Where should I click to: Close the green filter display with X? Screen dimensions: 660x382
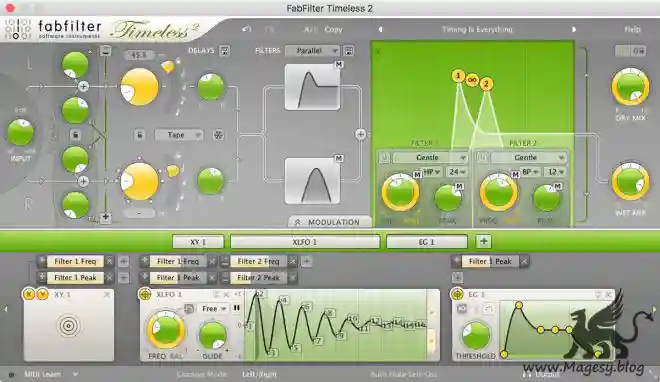click(378, 51)
